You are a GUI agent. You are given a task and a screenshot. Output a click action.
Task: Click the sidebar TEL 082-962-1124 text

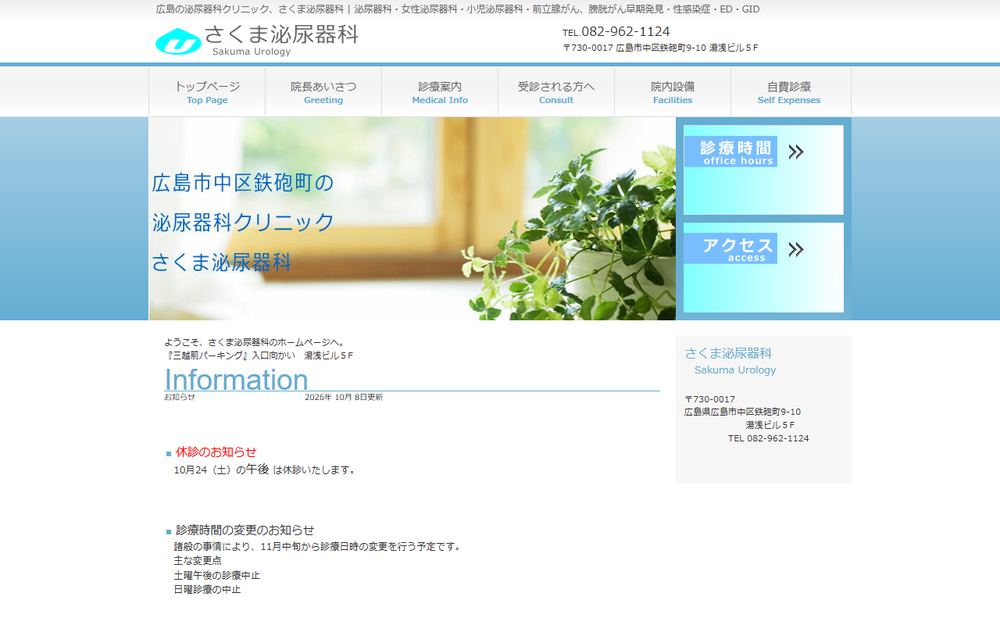(x=768, y=439)
